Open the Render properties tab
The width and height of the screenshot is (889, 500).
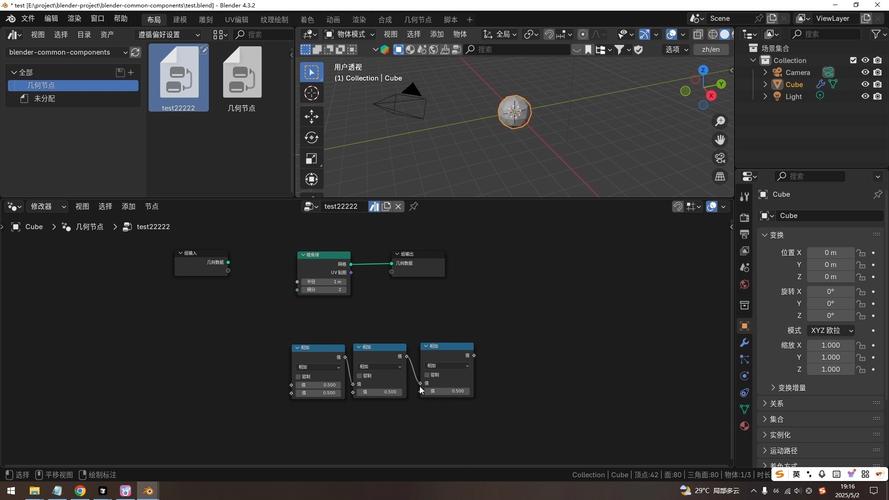pos(744,218)
